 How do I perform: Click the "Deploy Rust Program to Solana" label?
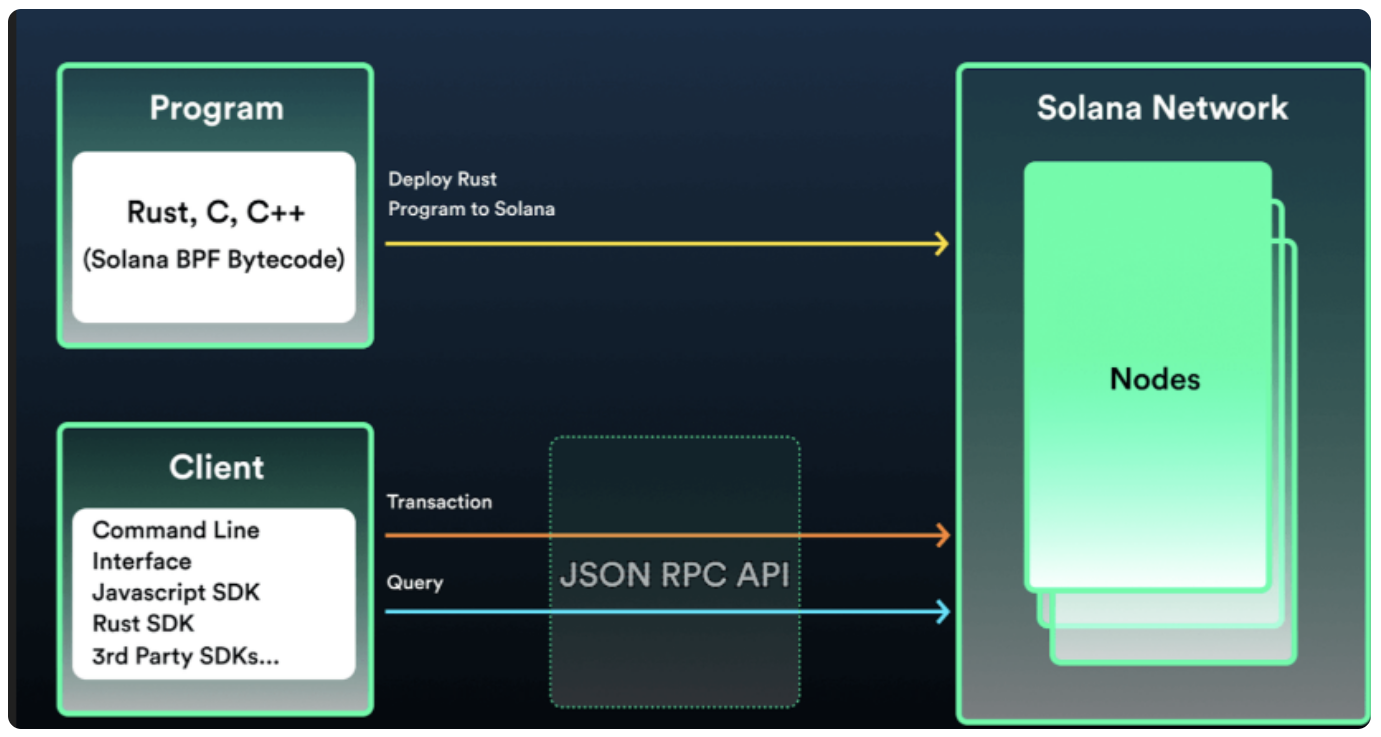click(471, 194)
